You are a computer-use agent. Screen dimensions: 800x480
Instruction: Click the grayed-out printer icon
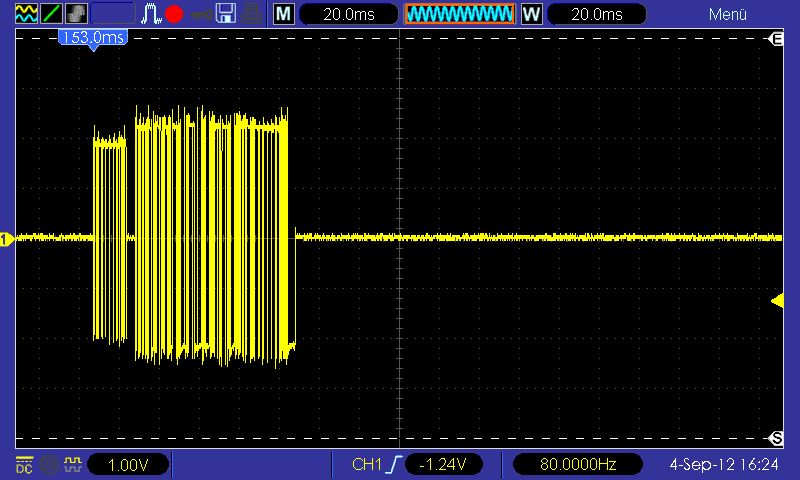251,14
